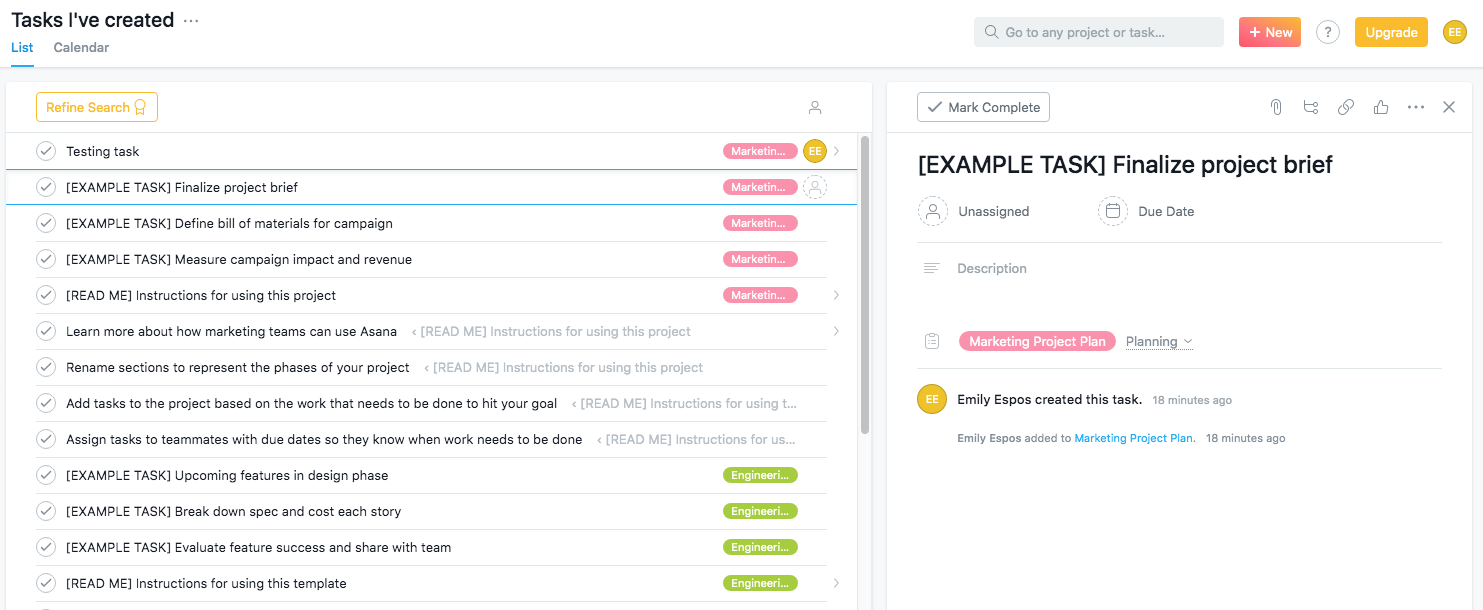Create subtasks with the subtask icon
The width and height of the screenshot is (1483, 610).
(x=1311, y=107)
